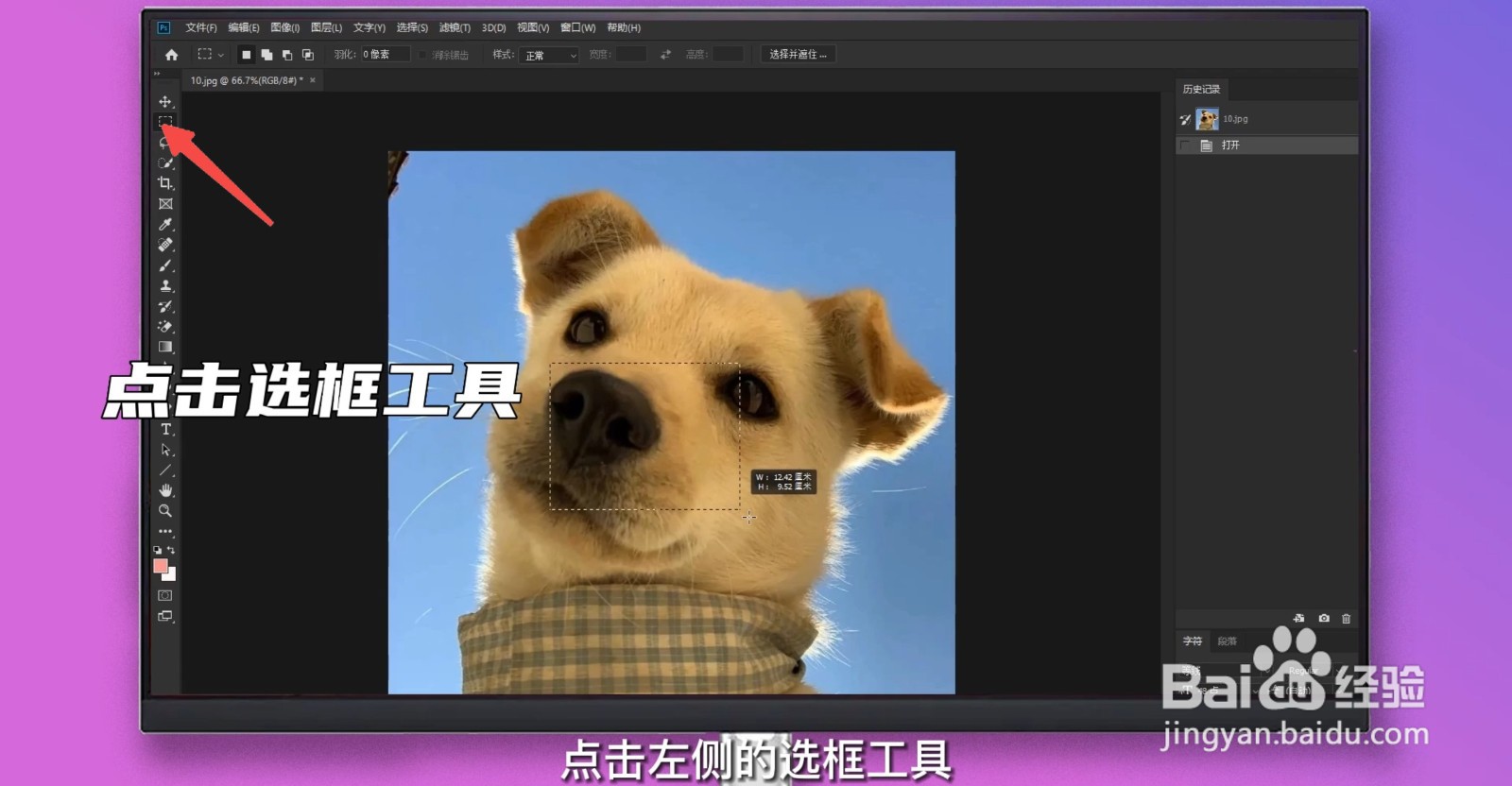This screenshot has height=786, width=1512.
Task: Open the Edit Toolbar three-dots menu
Action: (165, 531)
